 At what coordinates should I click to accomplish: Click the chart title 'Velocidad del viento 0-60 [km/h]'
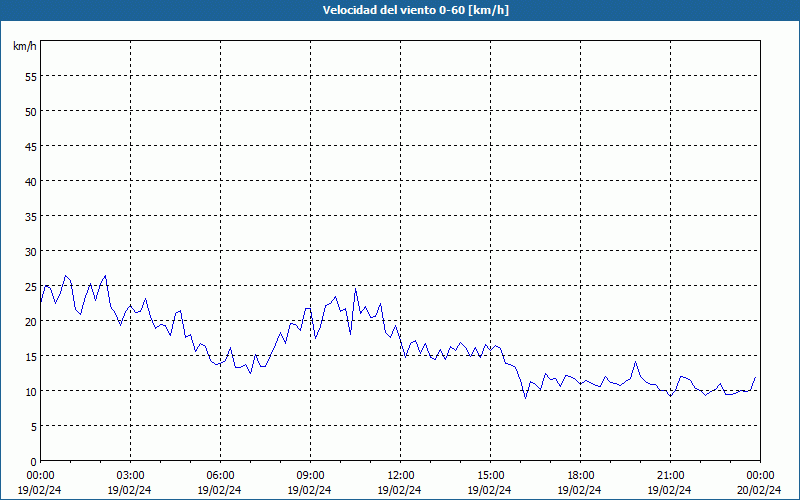pos(415,10)
